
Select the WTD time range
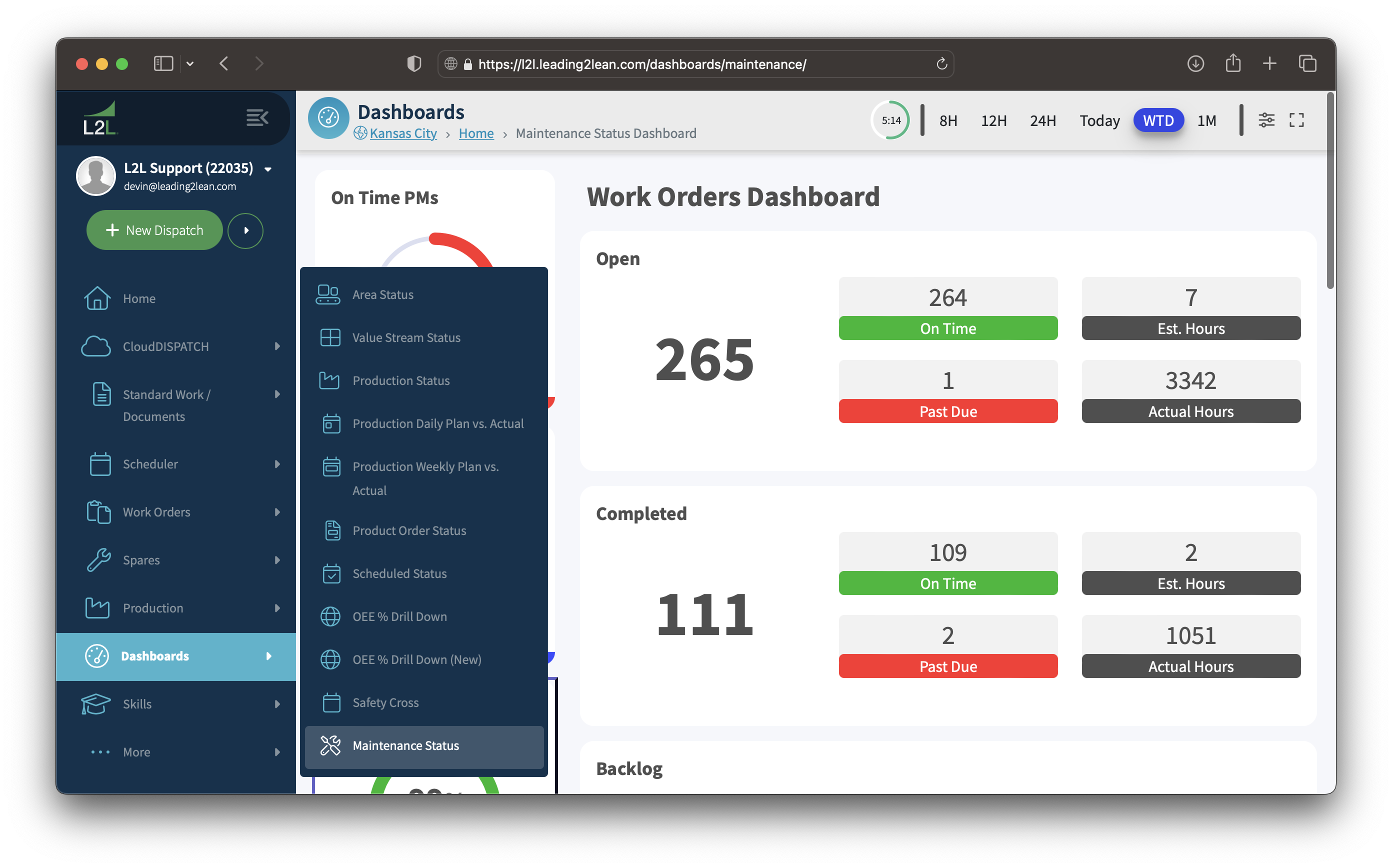tap(1158, 120)
